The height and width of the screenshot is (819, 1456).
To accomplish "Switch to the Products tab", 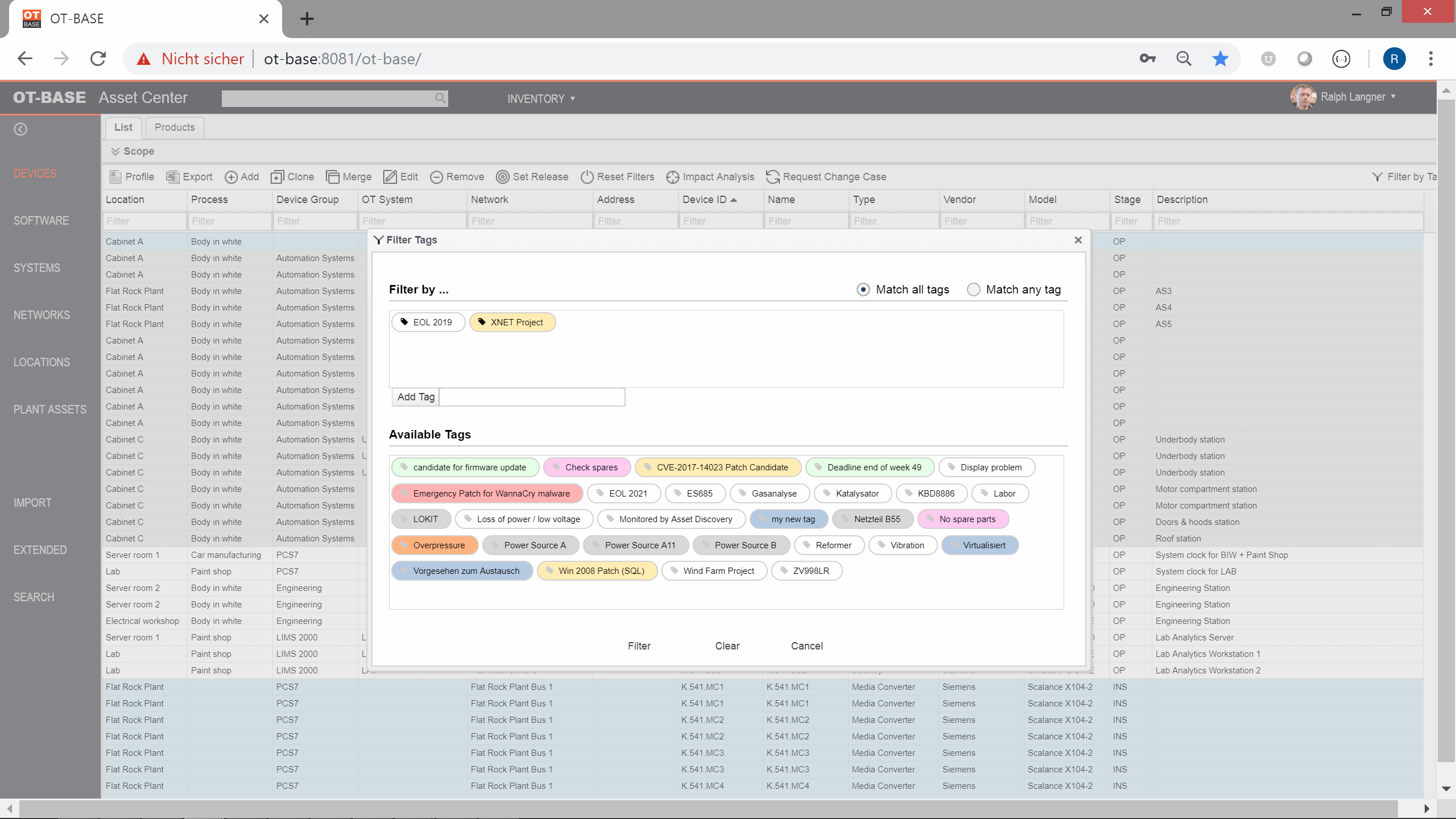I will coord(175,127).
